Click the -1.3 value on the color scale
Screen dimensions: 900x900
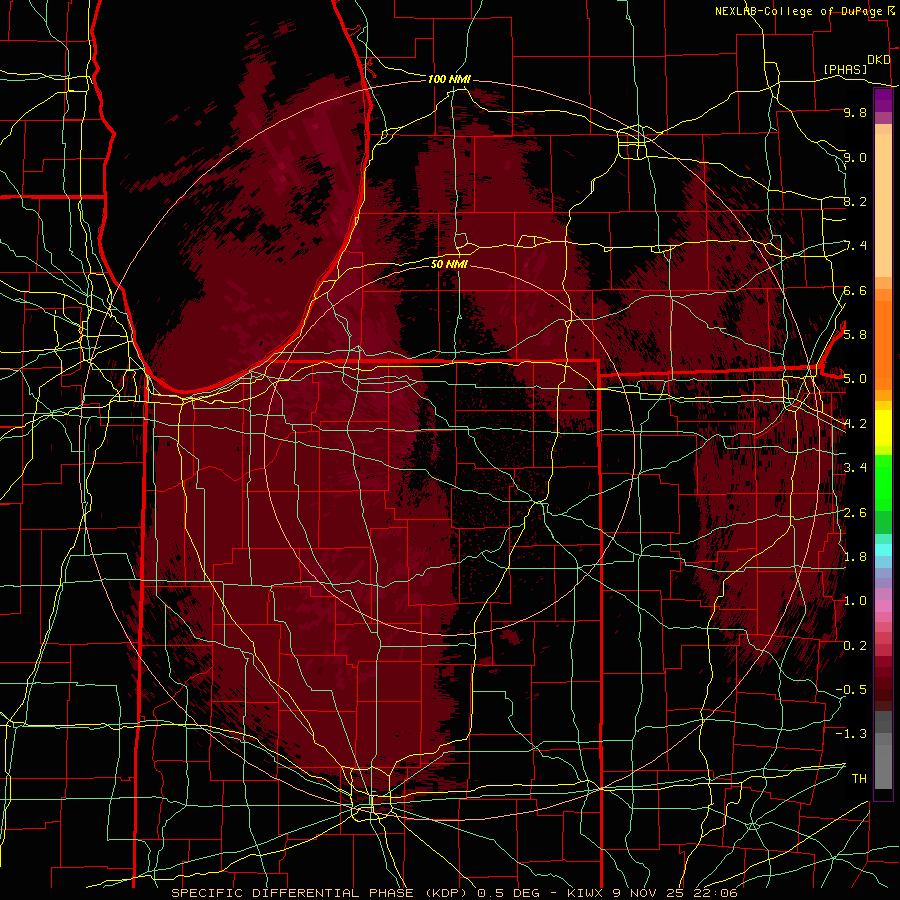point(851,734)
